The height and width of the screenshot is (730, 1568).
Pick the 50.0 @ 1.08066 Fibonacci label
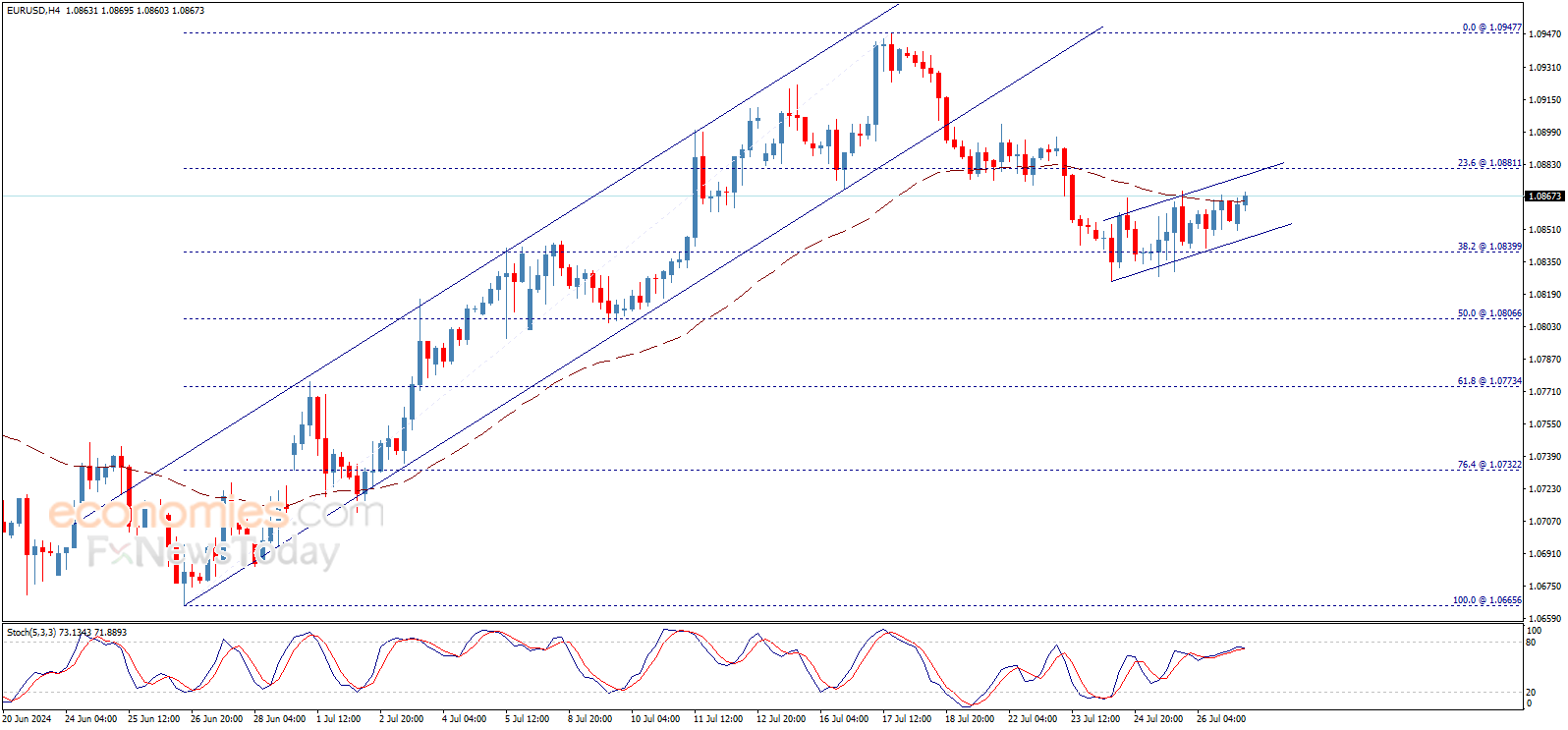tap(1489, 313)
